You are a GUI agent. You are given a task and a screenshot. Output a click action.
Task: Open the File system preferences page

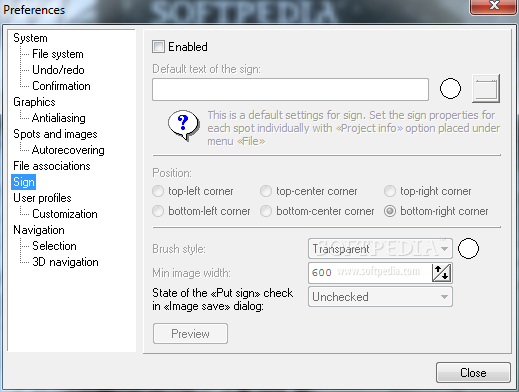coord(58,54)
